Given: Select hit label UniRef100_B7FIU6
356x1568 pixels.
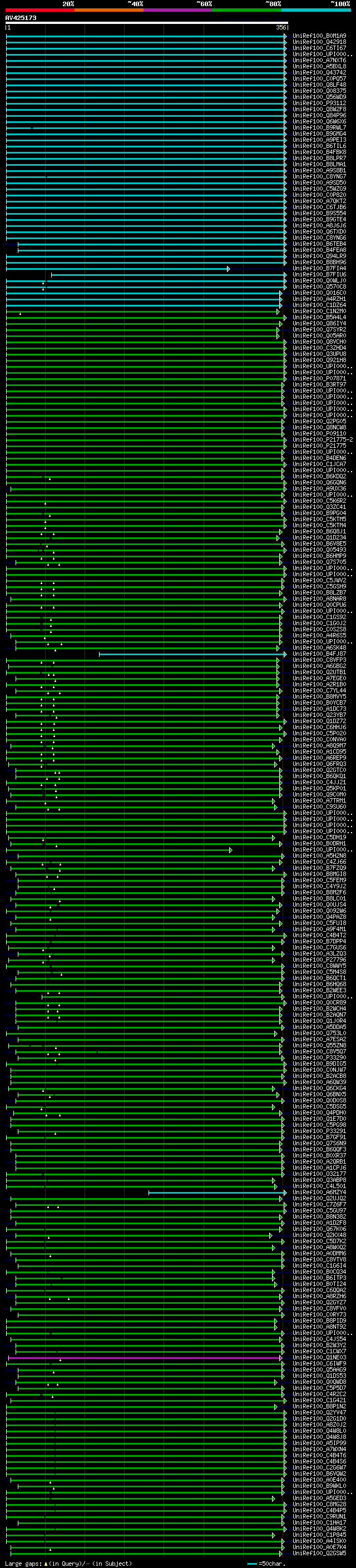Looking at the screenshot, I should (319, 275).
